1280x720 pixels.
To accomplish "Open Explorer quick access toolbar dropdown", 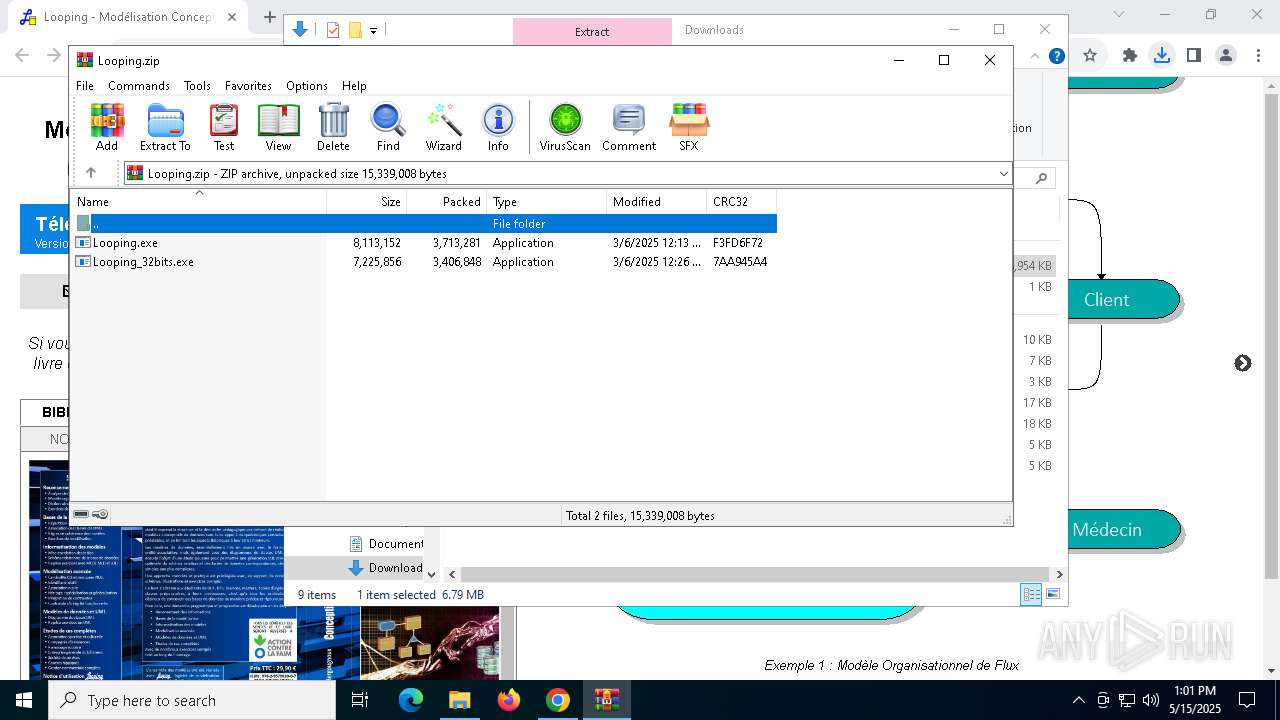I will coord(373,31).
